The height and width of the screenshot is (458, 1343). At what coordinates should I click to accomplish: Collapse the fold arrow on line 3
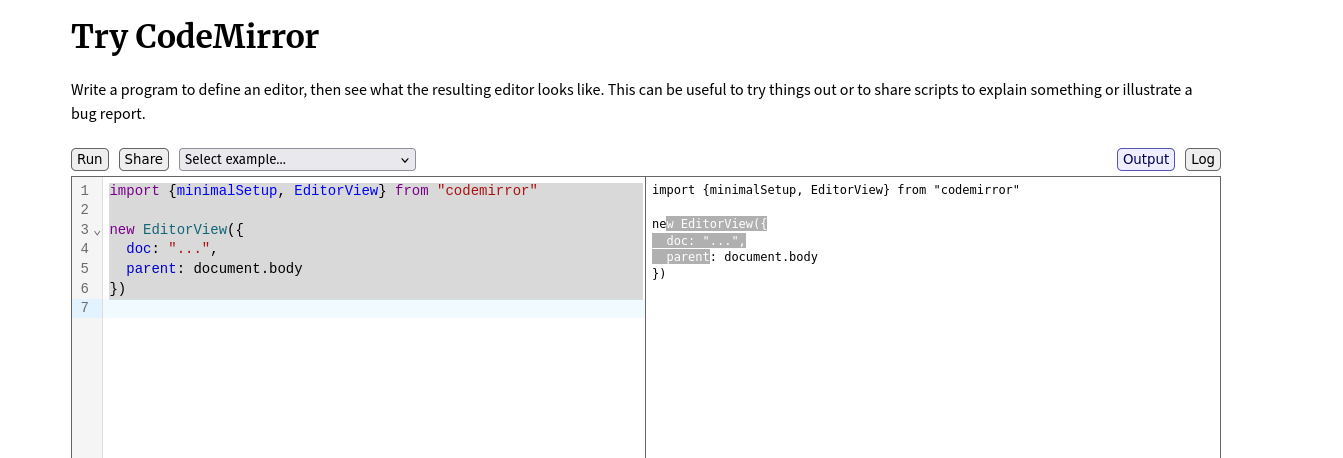point(97,231)
